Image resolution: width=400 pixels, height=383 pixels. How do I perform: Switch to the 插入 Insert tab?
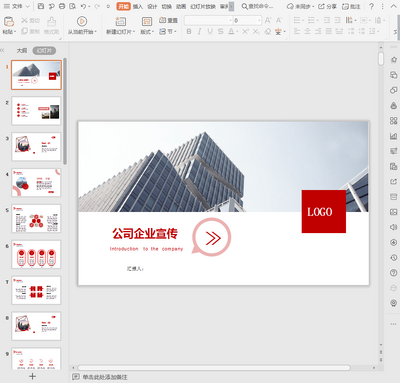[x=138, y=7]
